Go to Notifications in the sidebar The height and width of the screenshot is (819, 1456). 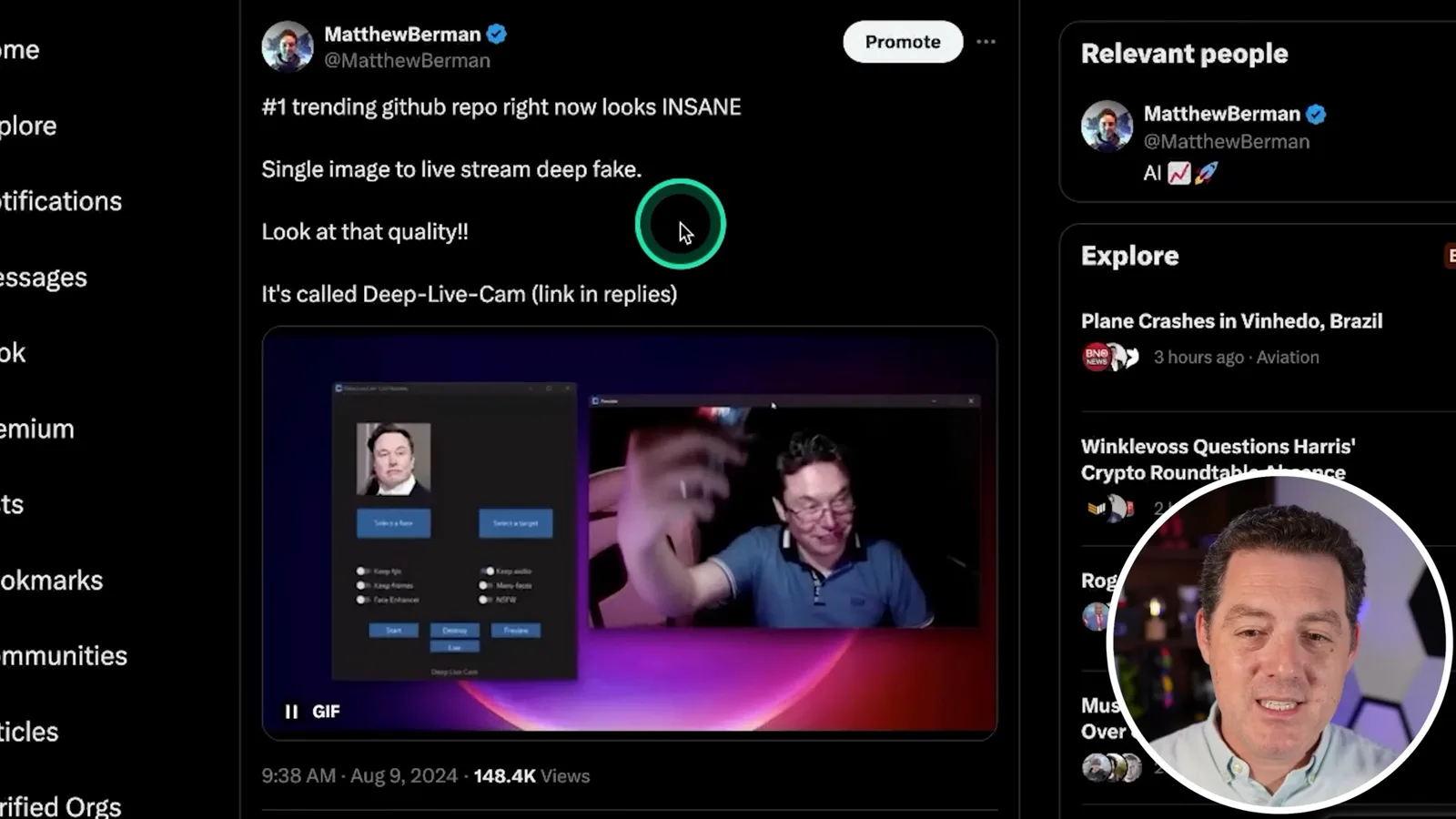[x=60, y=201]
